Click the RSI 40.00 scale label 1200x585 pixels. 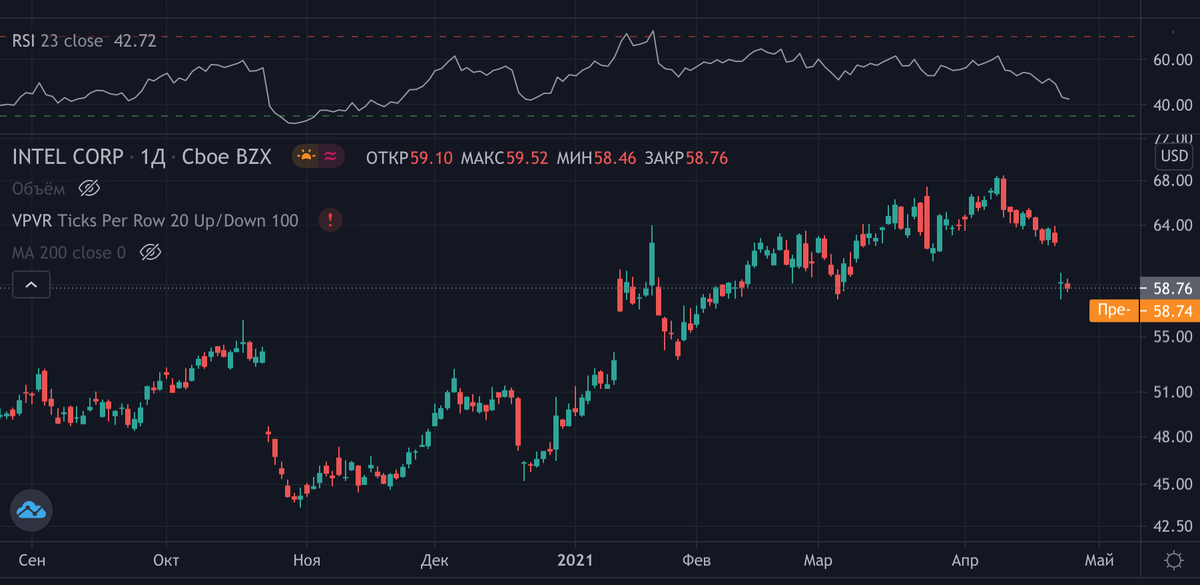tap(1173, 105)
